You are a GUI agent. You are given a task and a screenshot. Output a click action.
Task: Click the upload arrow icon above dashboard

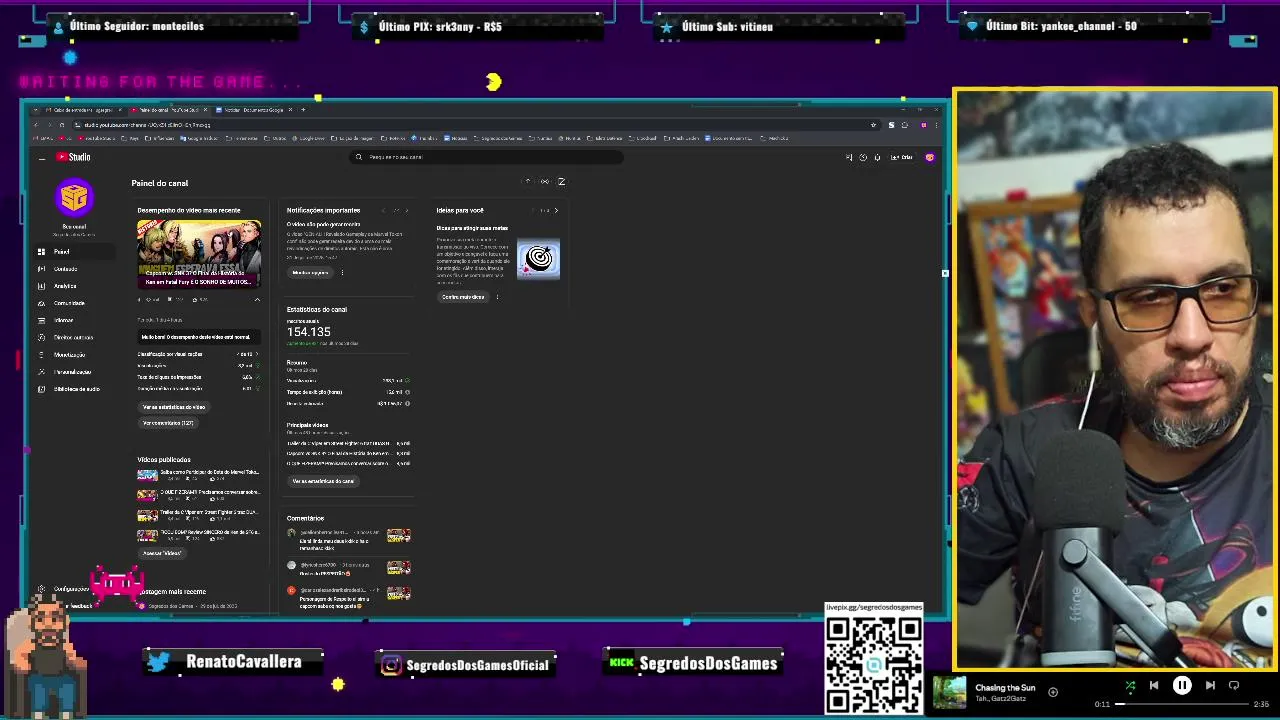(x=528, y=181)
